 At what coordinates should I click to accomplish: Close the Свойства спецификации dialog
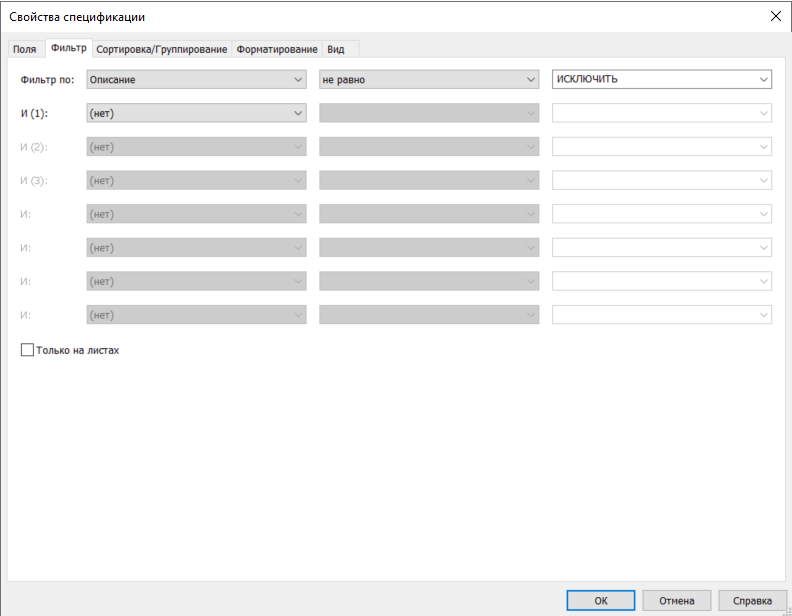coord(775,15)
